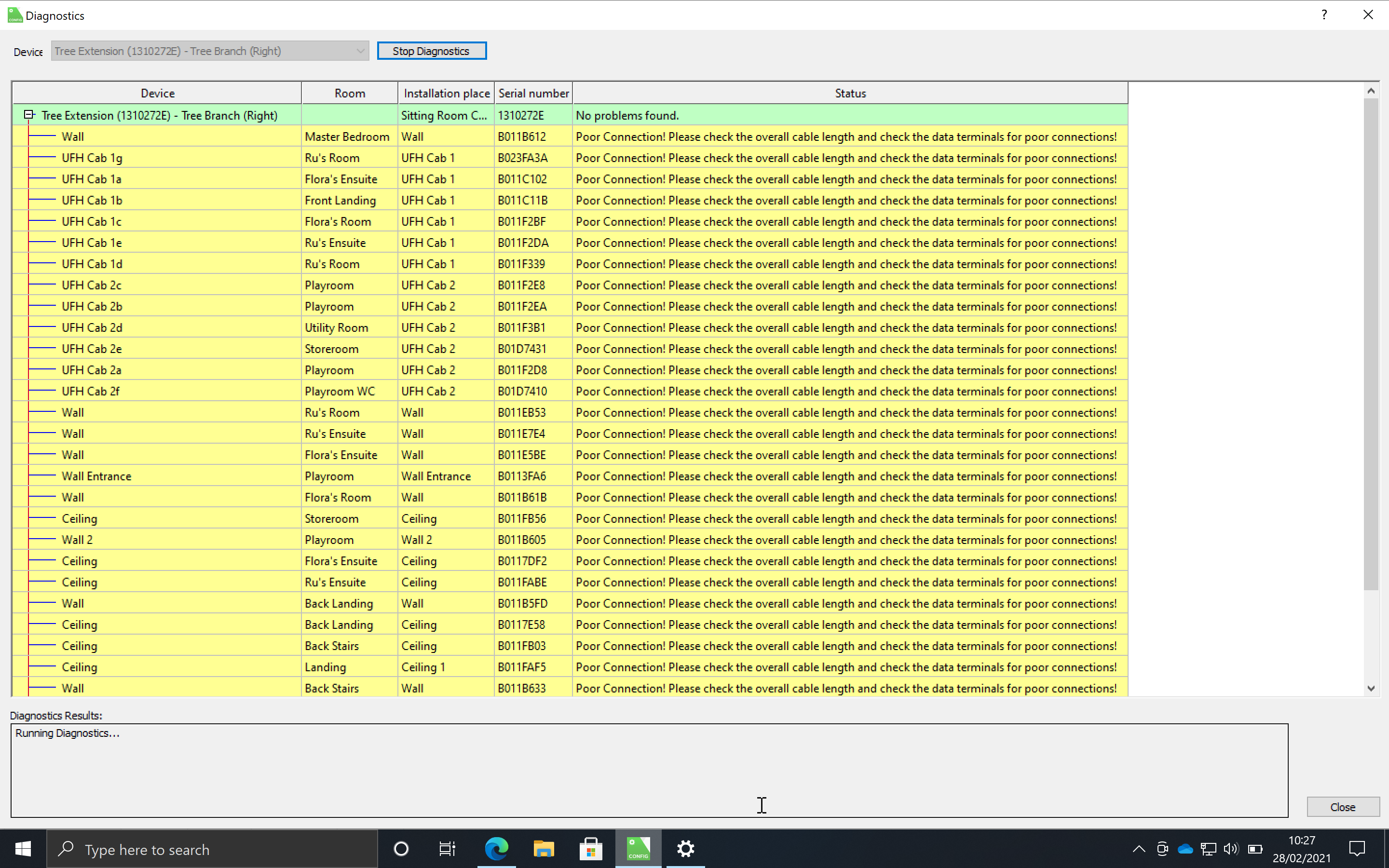Select the Wall Entrance device row
Screen dimensions: 1389x868
(x=96, y=476)
